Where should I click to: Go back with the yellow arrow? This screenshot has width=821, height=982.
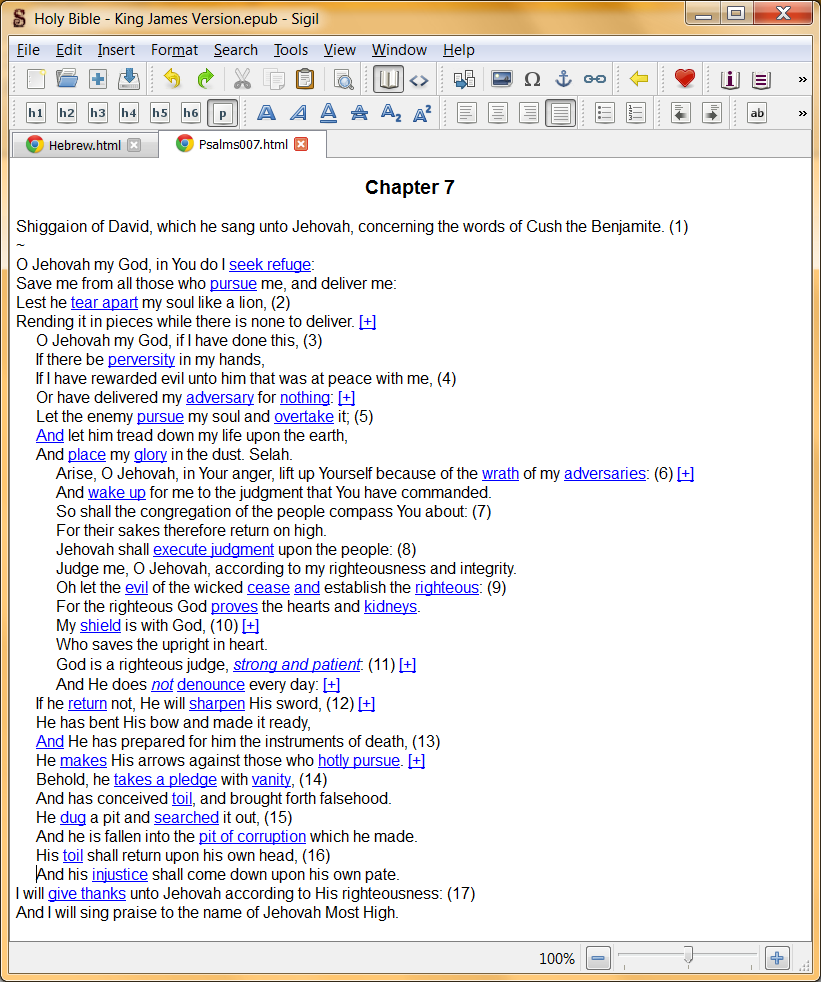tap(639, 79)
